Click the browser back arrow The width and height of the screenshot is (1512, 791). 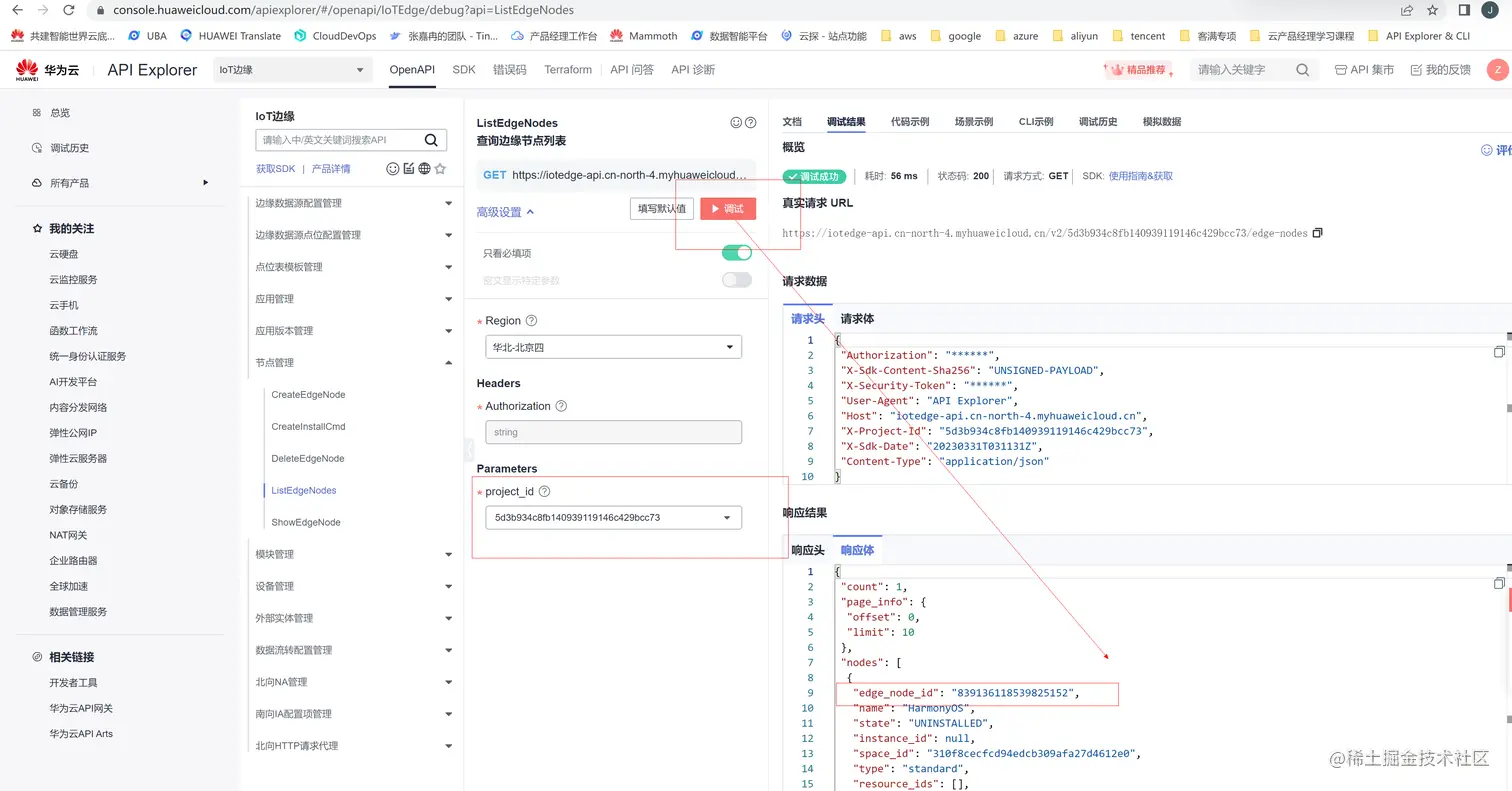pos(16,10)
